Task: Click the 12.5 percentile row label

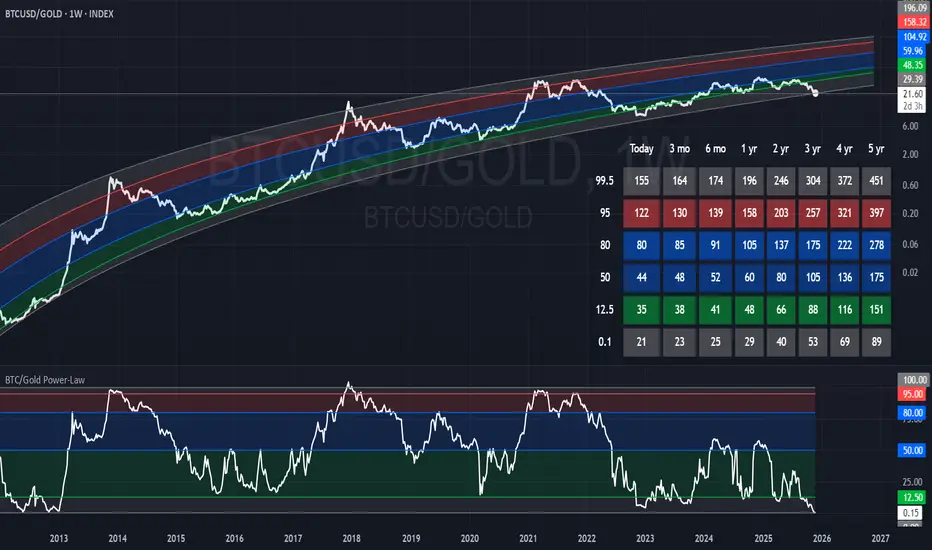Action: click(604, 310)
